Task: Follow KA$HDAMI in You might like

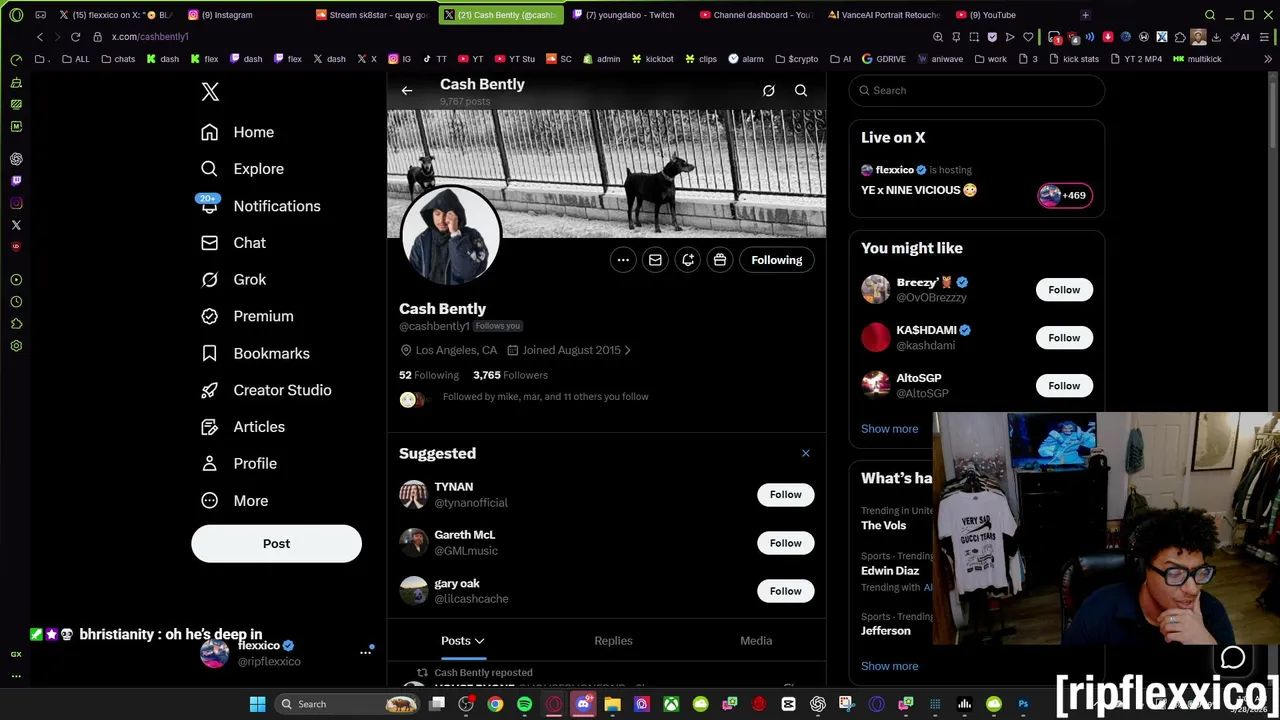Action: 1064,338
